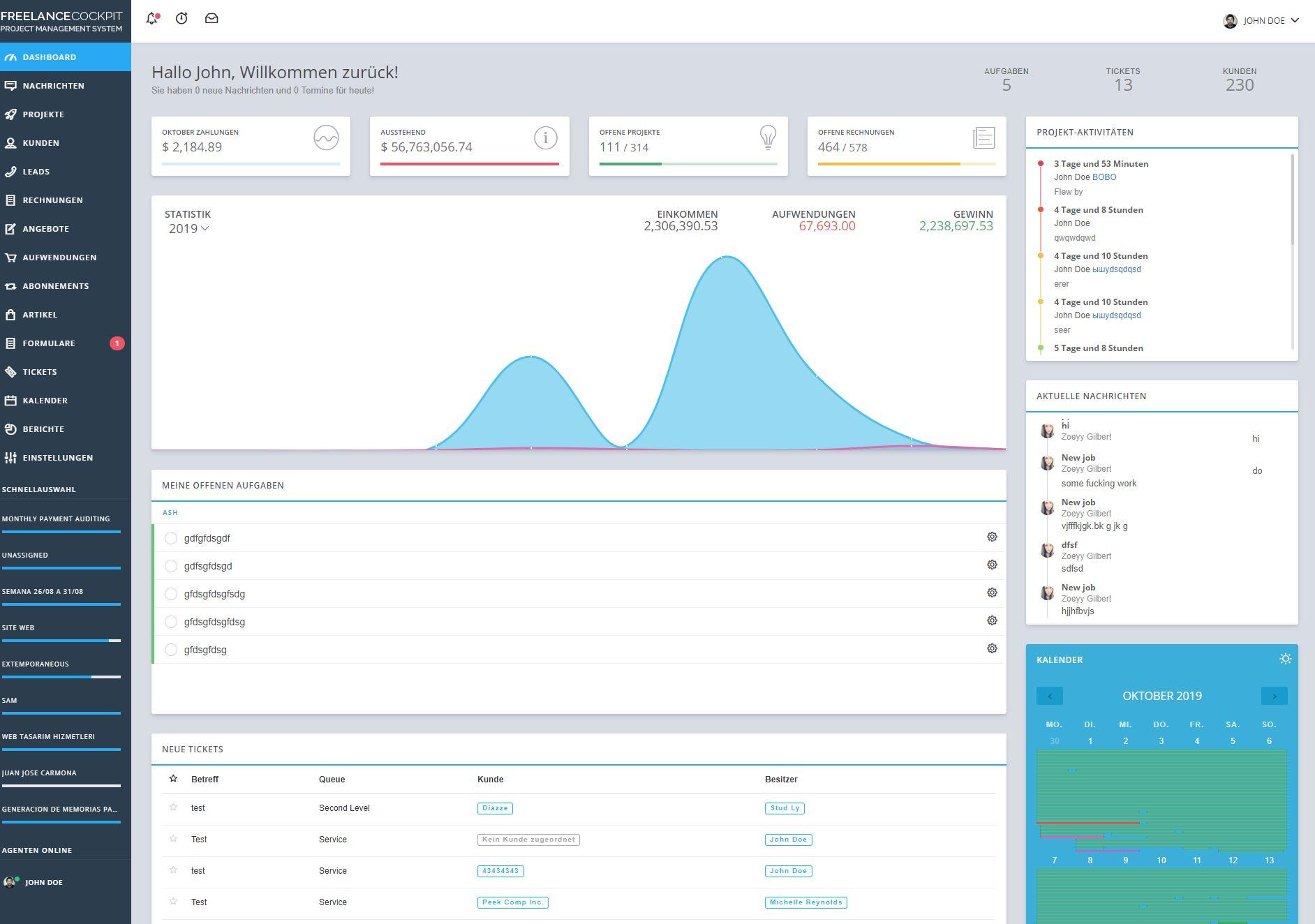Click the lightbulb icon on Offene Projekte
The width and height of the screenshot is (1315, 924).
pos(768,137)
